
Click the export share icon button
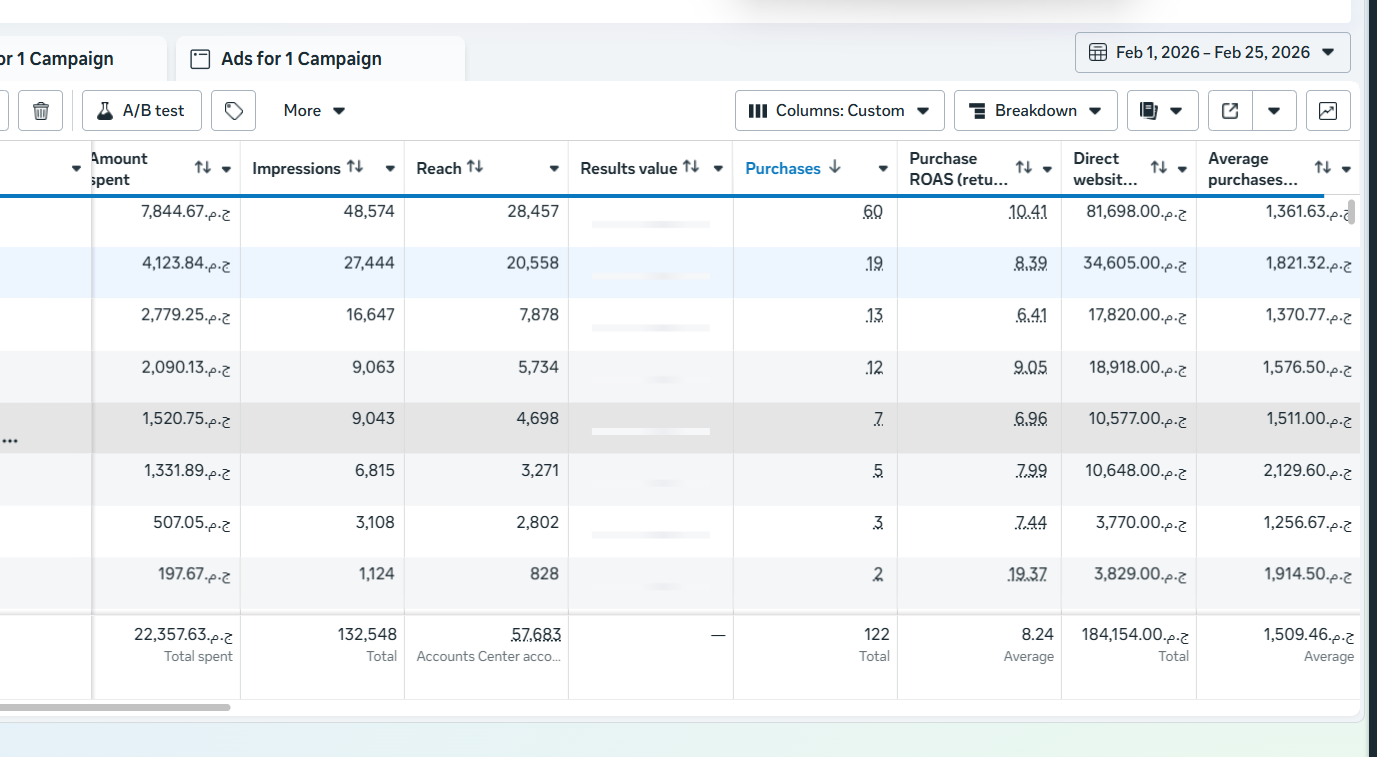pyautogui.click(x=1230, y=111)
